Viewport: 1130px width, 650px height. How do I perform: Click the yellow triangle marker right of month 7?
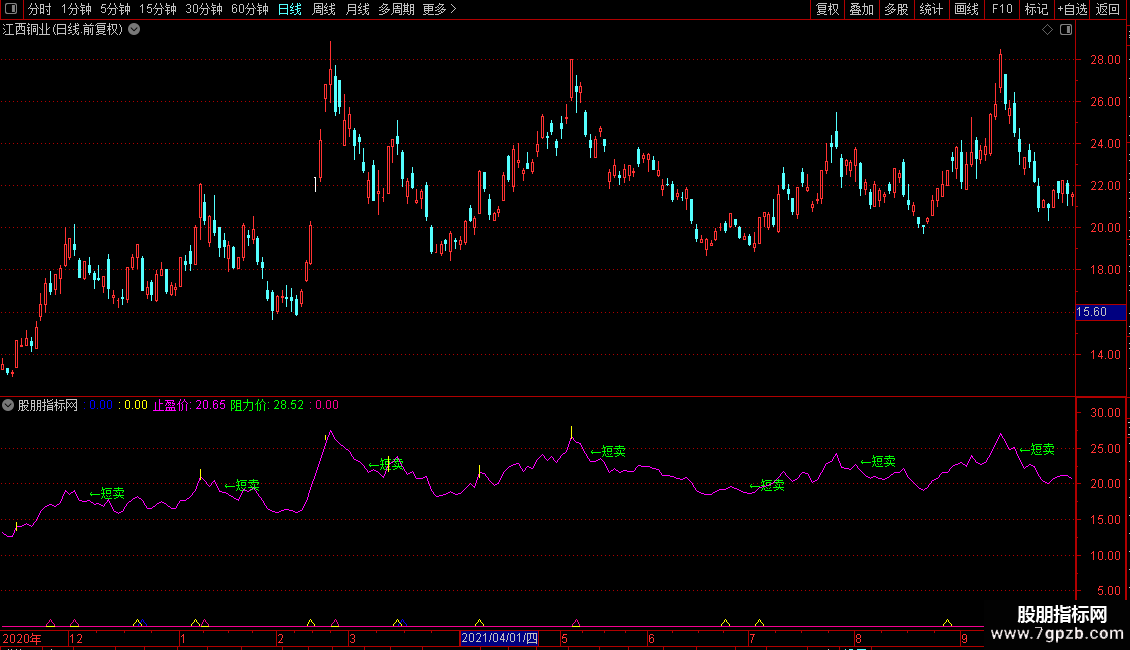(x=759, y=623)
